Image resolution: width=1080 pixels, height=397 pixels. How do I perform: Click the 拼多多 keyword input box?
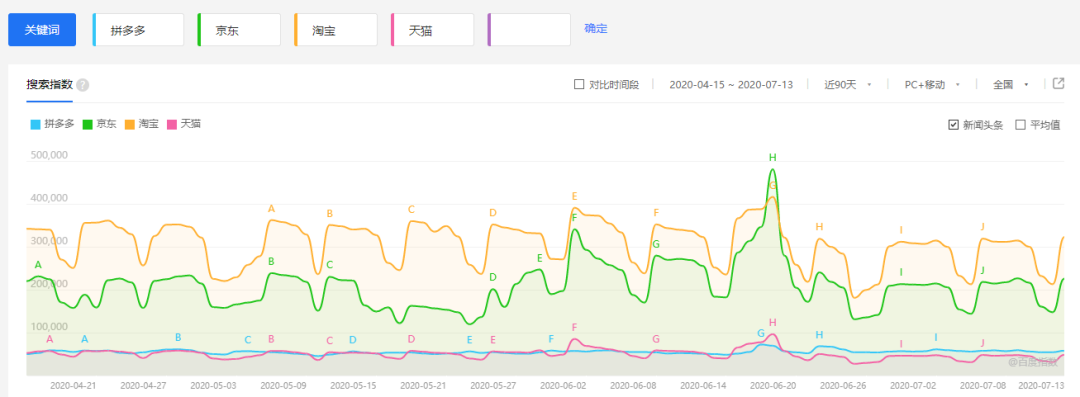point(138,30)
